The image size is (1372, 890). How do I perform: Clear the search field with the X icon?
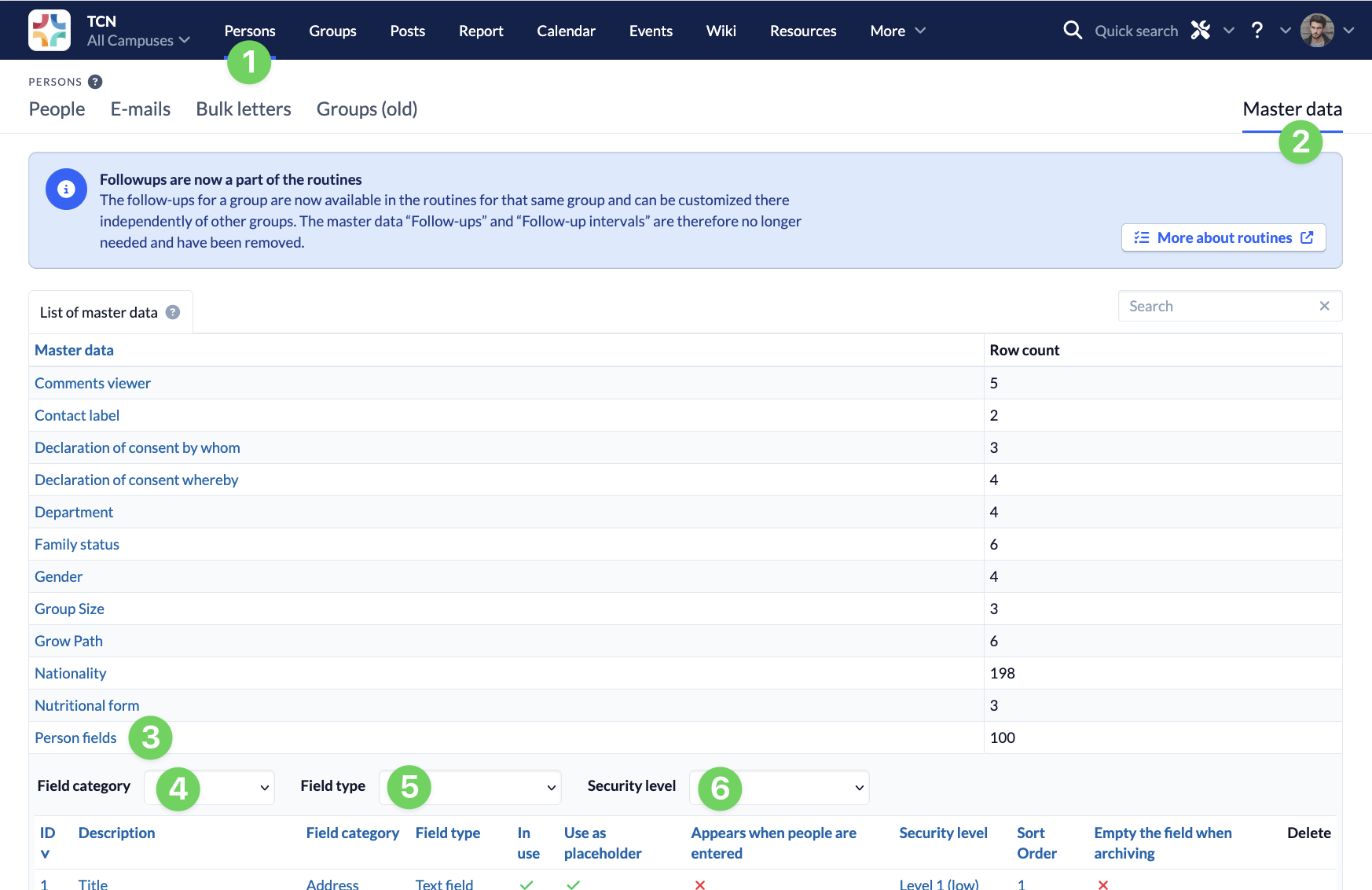click(1324, 306)
